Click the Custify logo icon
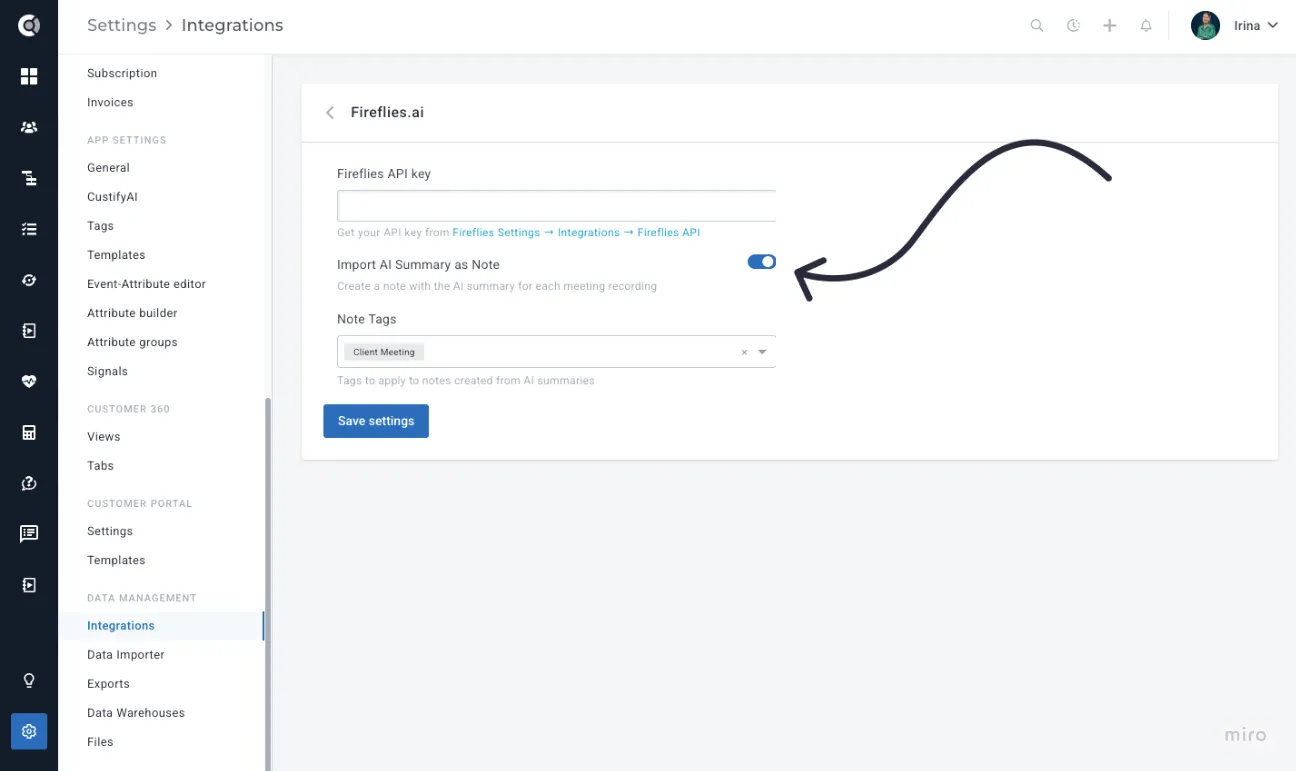The width and height of the screenshot is (1296, 771). [x=29, y=26]
